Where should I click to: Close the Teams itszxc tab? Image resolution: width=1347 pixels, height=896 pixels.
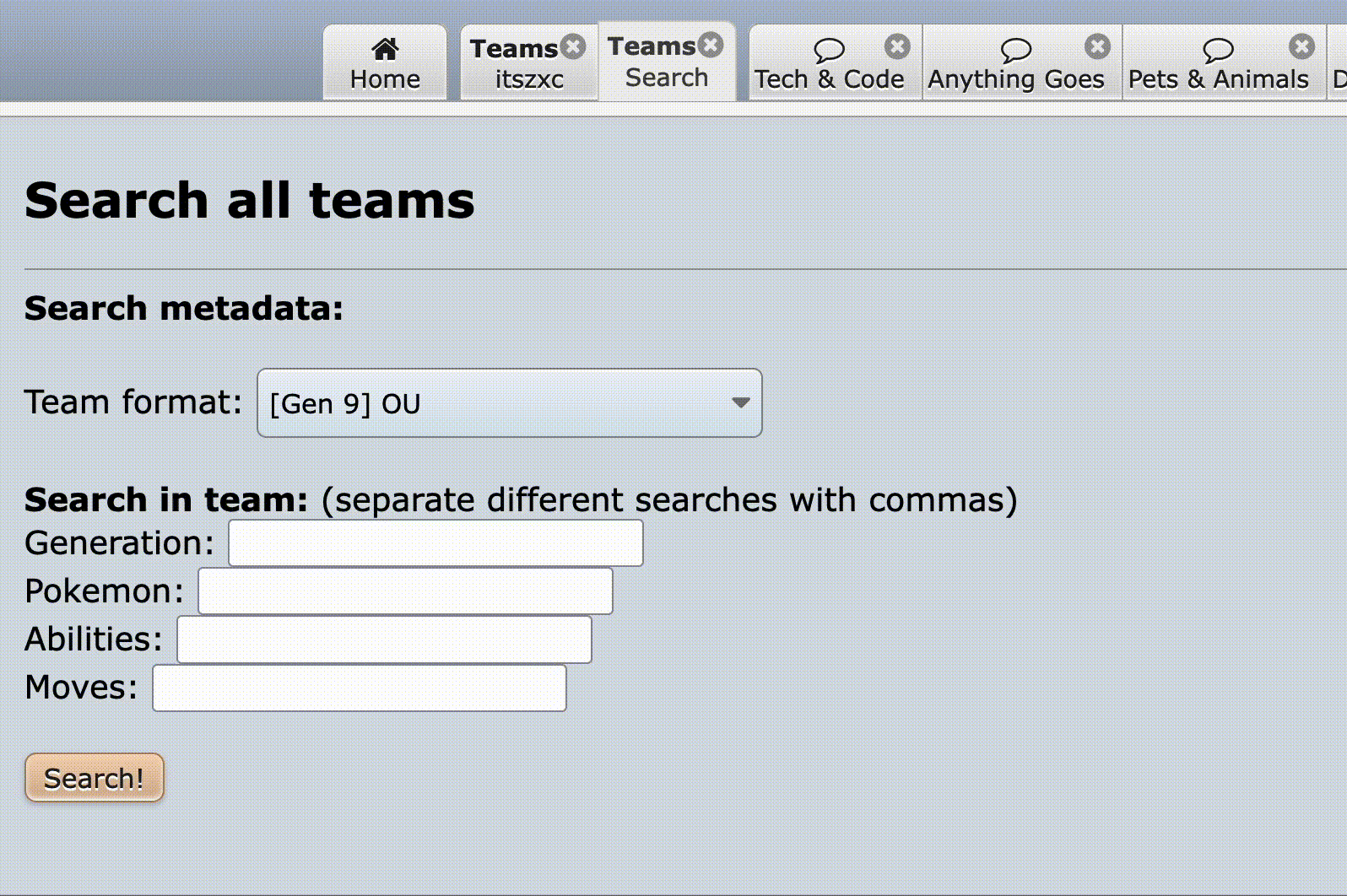coord(574,46)
